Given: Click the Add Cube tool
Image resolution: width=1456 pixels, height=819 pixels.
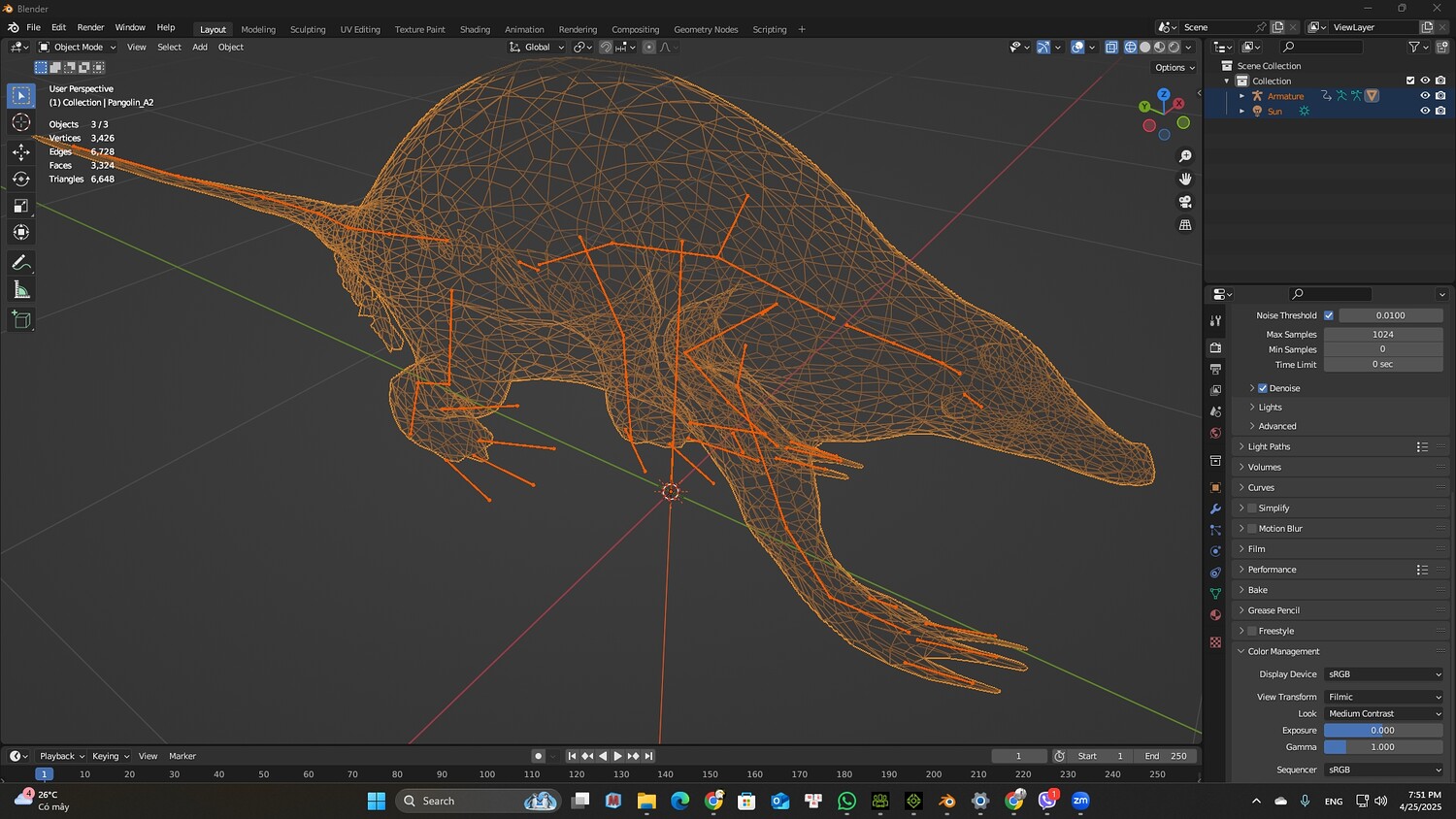Looking at the screenshot, I should pyautogui.click(x=20, y=319).
